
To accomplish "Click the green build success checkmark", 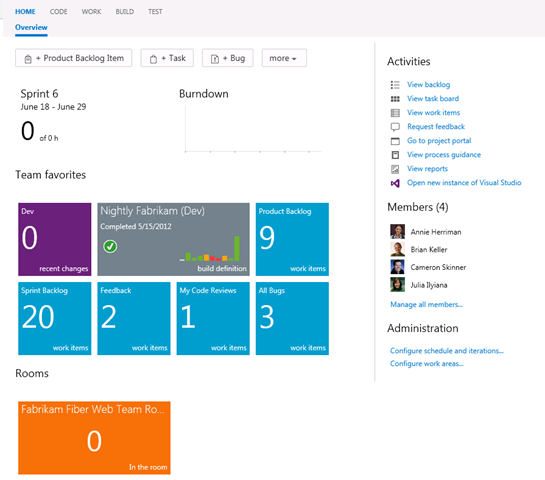I will 110,246.
